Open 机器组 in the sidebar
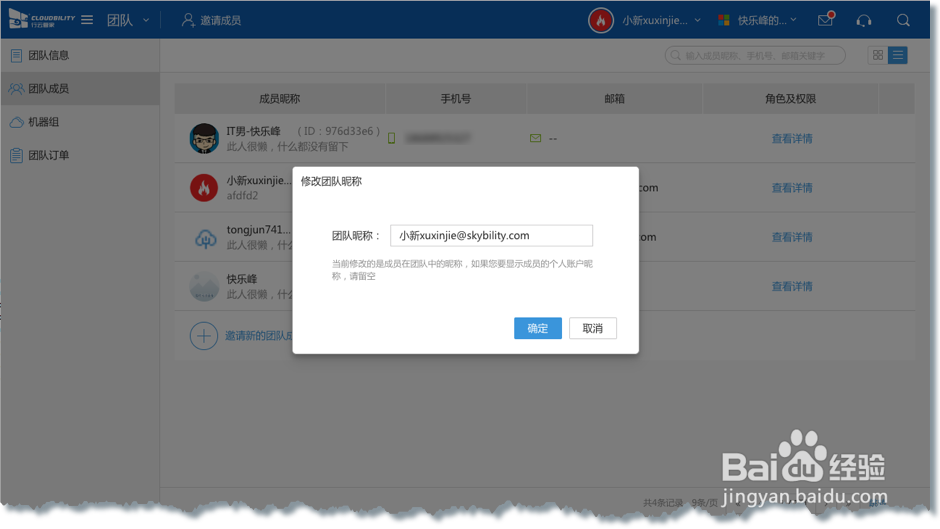The image size is (940, 529). click(80, 122)
